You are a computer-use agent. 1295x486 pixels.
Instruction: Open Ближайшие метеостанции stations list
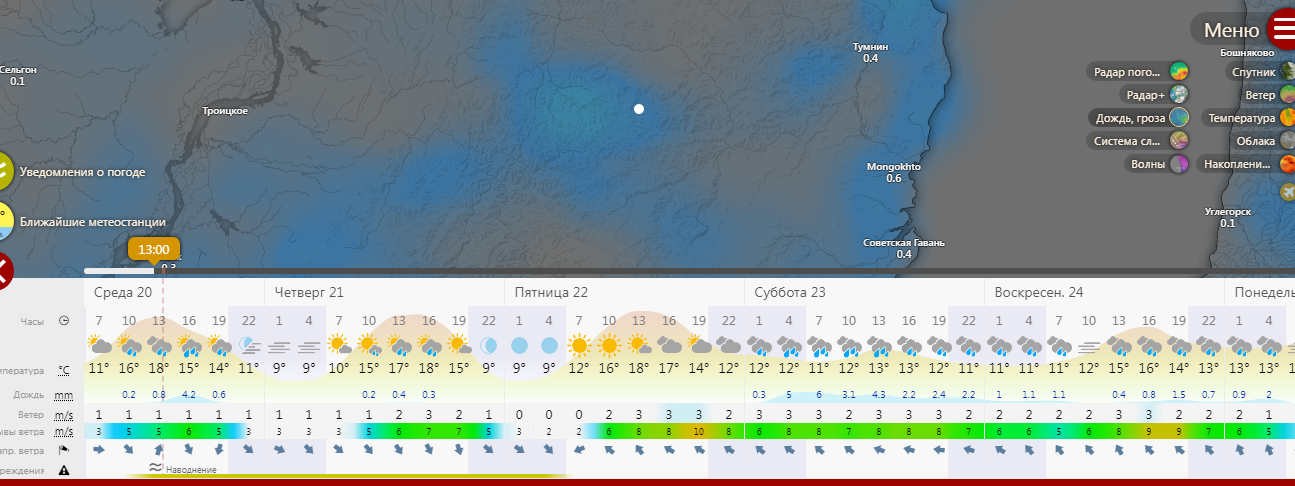pos(92,222)
